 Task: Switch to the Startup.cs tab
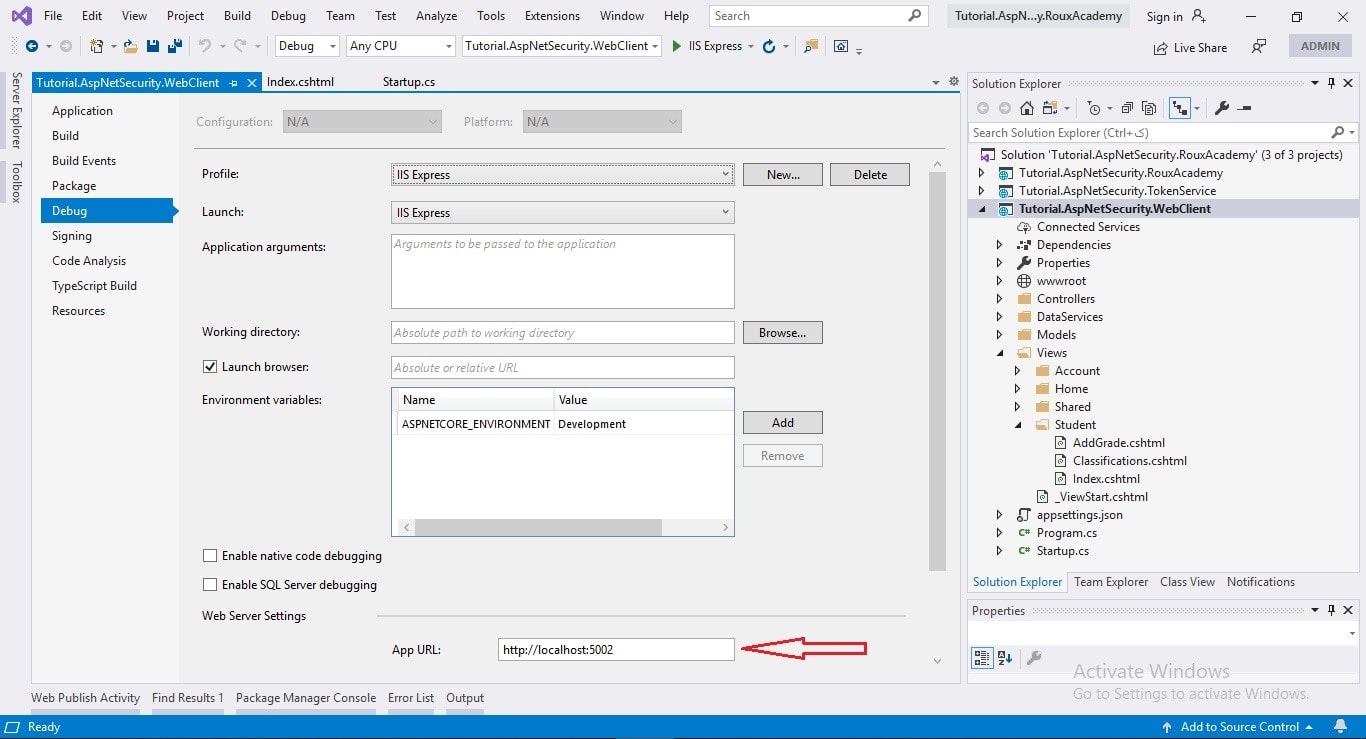[x=408, y=81]
